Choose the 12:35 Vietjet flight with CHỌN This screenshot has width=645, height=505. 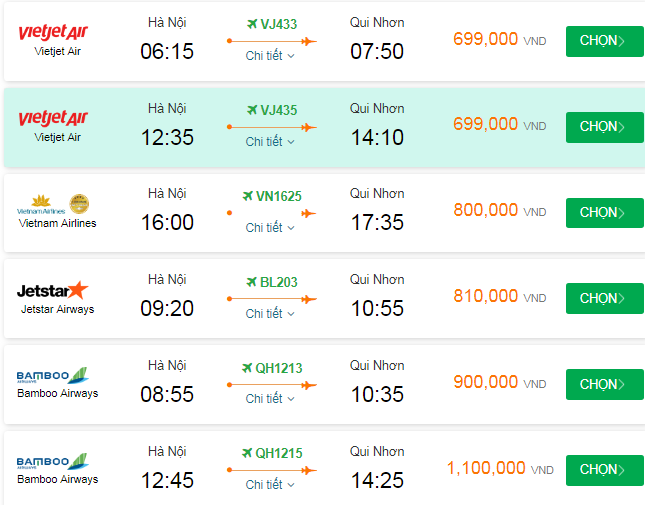click(604, 127)
